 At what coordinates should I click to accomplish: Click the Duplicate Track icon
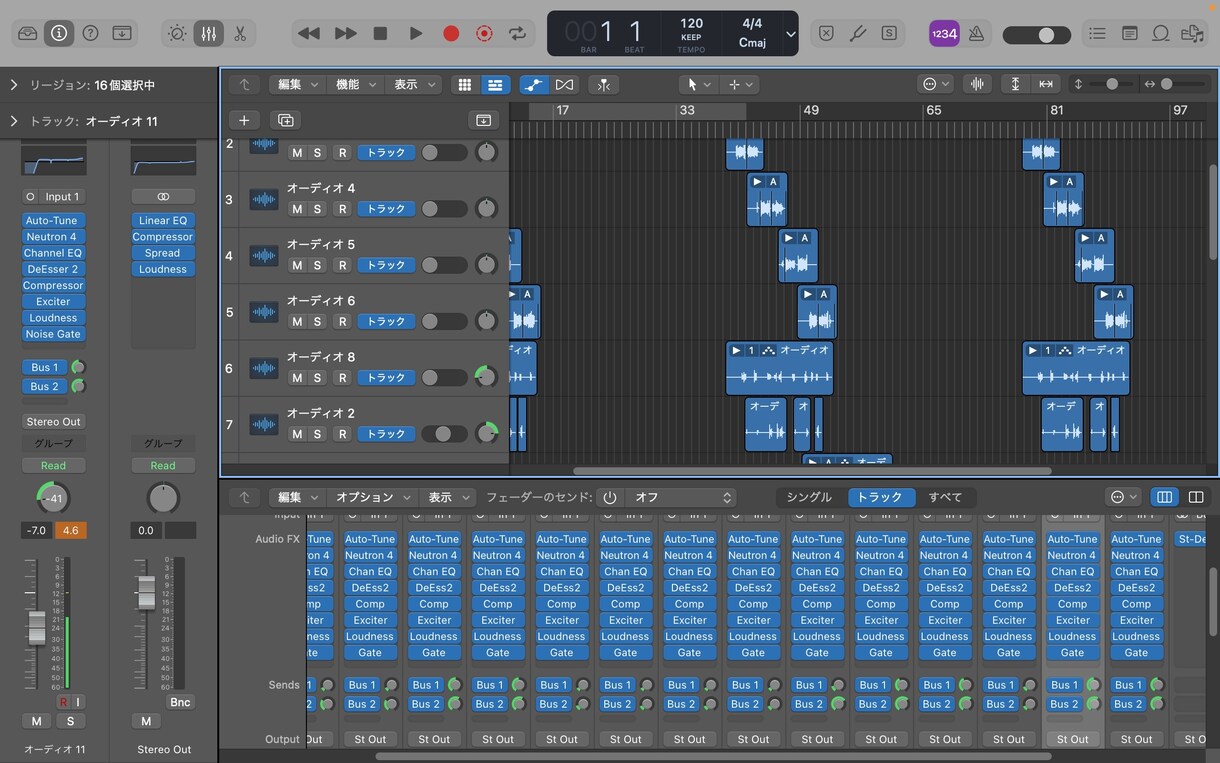tap(285, 120)
